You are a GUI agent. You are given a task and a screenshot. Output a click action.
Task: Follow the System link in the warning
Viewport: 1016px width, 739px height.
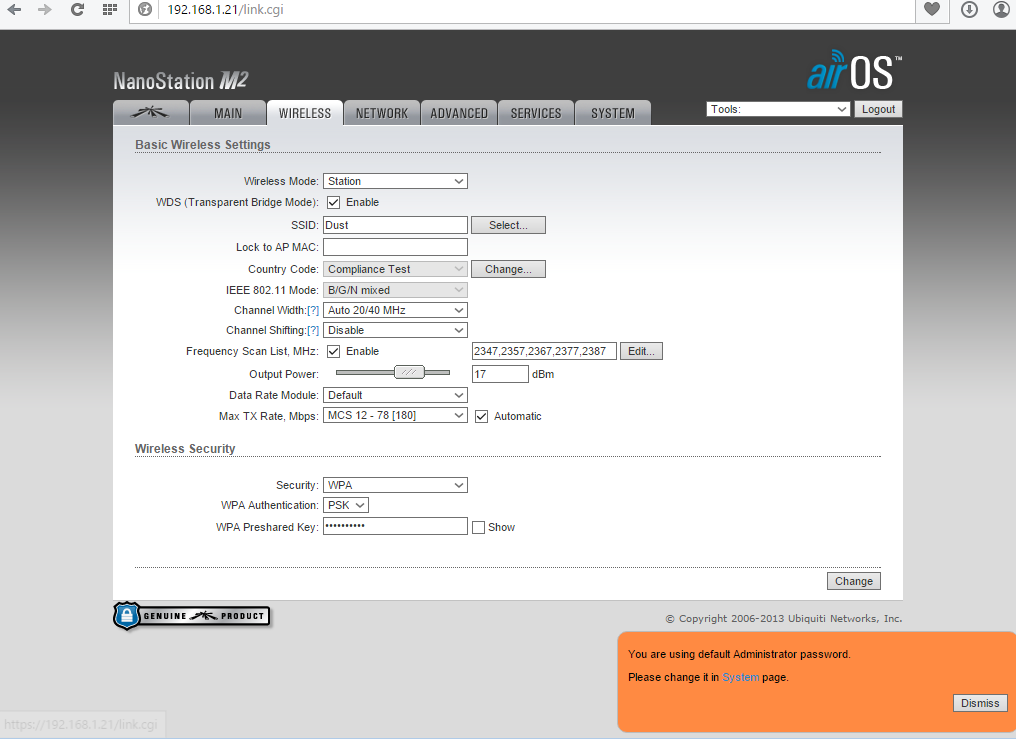(741, 677)
